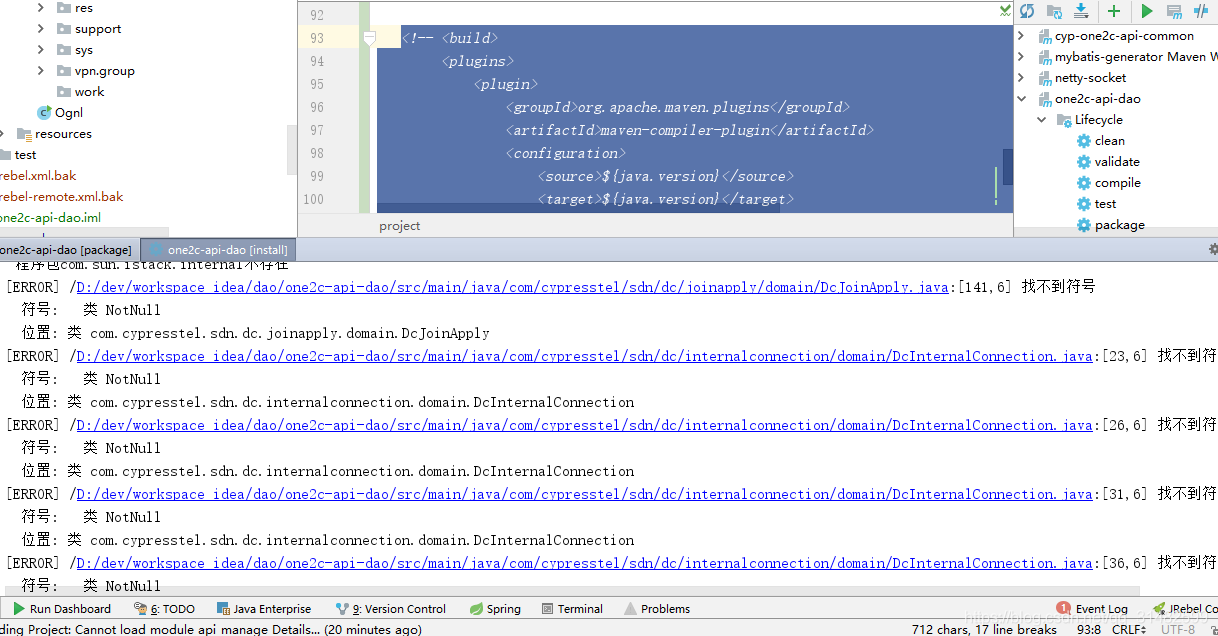Click Download Sources and Documentation icon
The image size is (1218, 636).
(1081, 11)
